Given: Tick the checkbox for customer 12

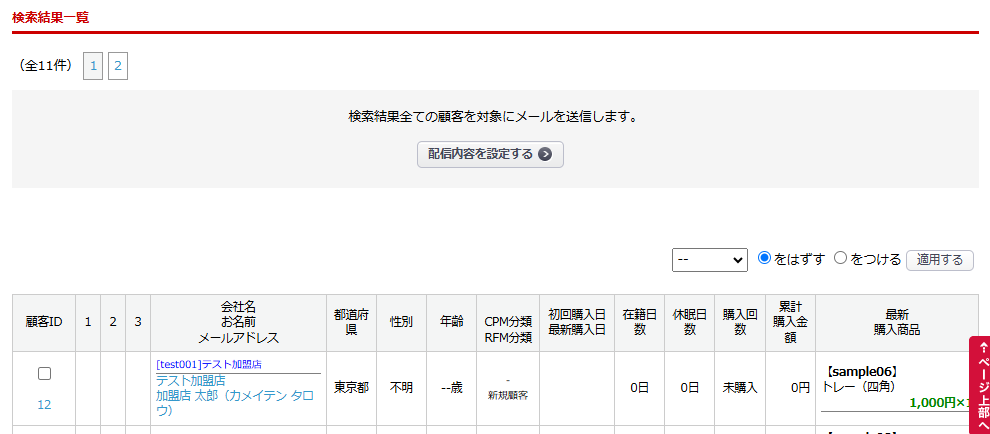Looking at the screenshot, I should coord(44,374).
